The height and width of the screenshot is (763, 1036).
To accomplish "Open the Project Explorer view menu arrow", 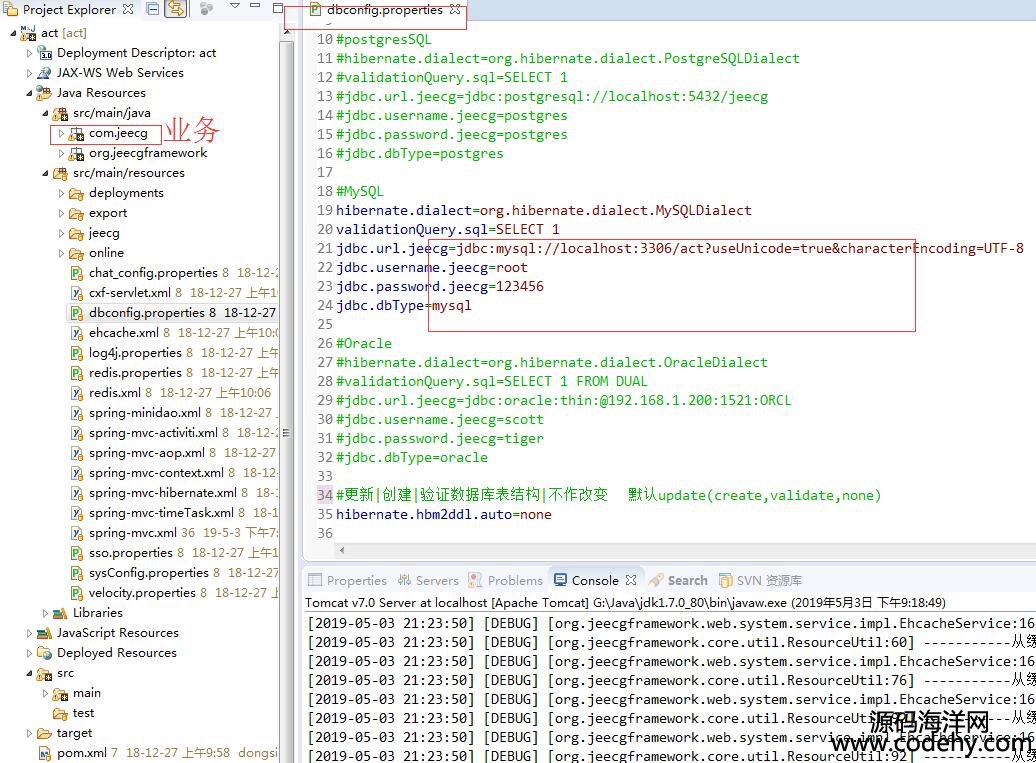I will [235, 7].
